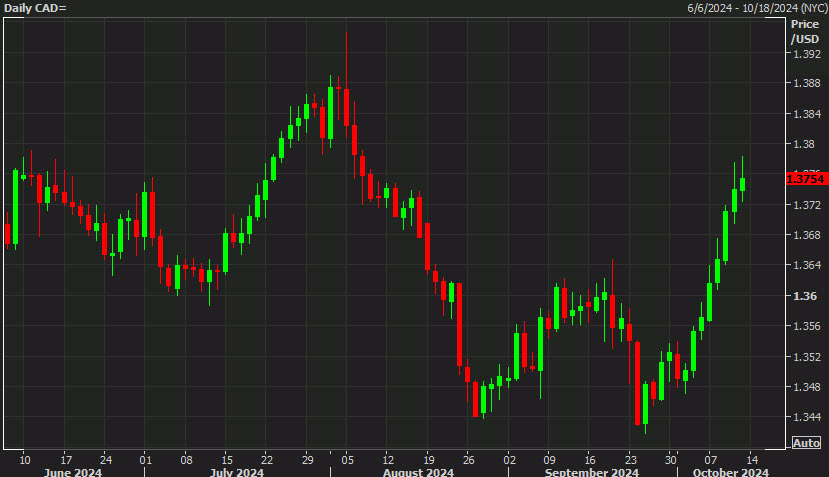Click the 23 September date tick
This screenshot has height=477, width=829.
click(631, 460)
